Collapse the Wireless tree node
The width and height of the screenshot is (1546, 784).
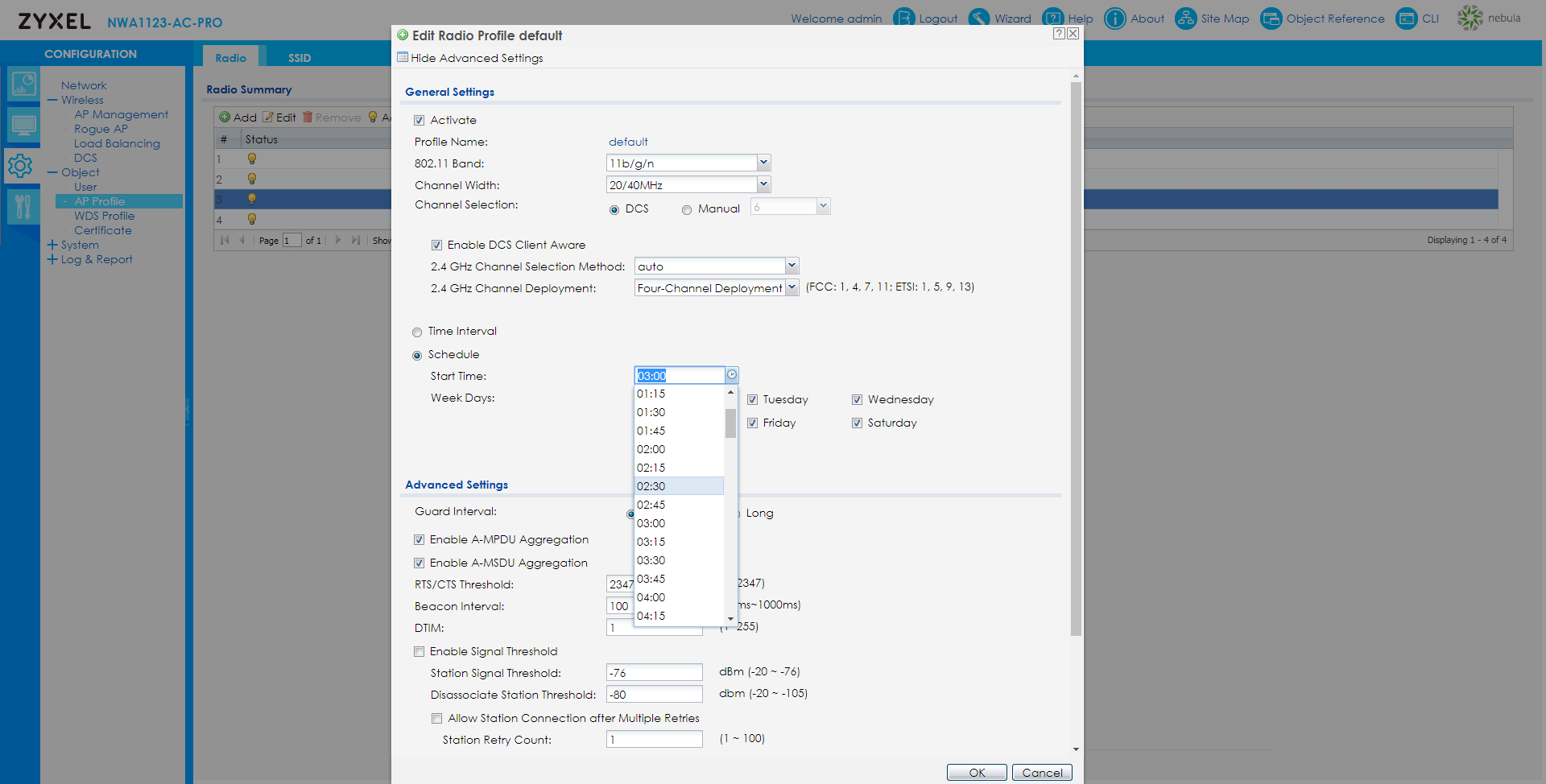tap(52, 101)
